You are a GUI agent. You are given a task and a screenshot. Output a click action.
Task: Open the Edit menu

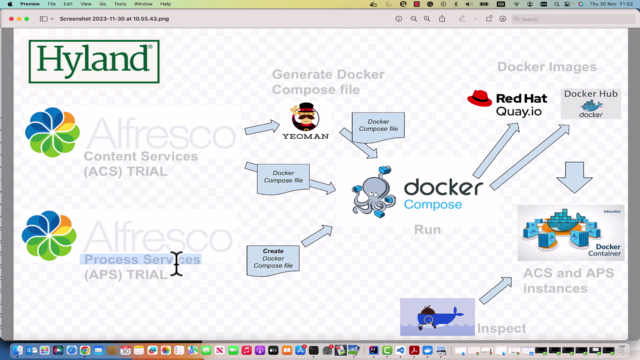click(68, 4)
